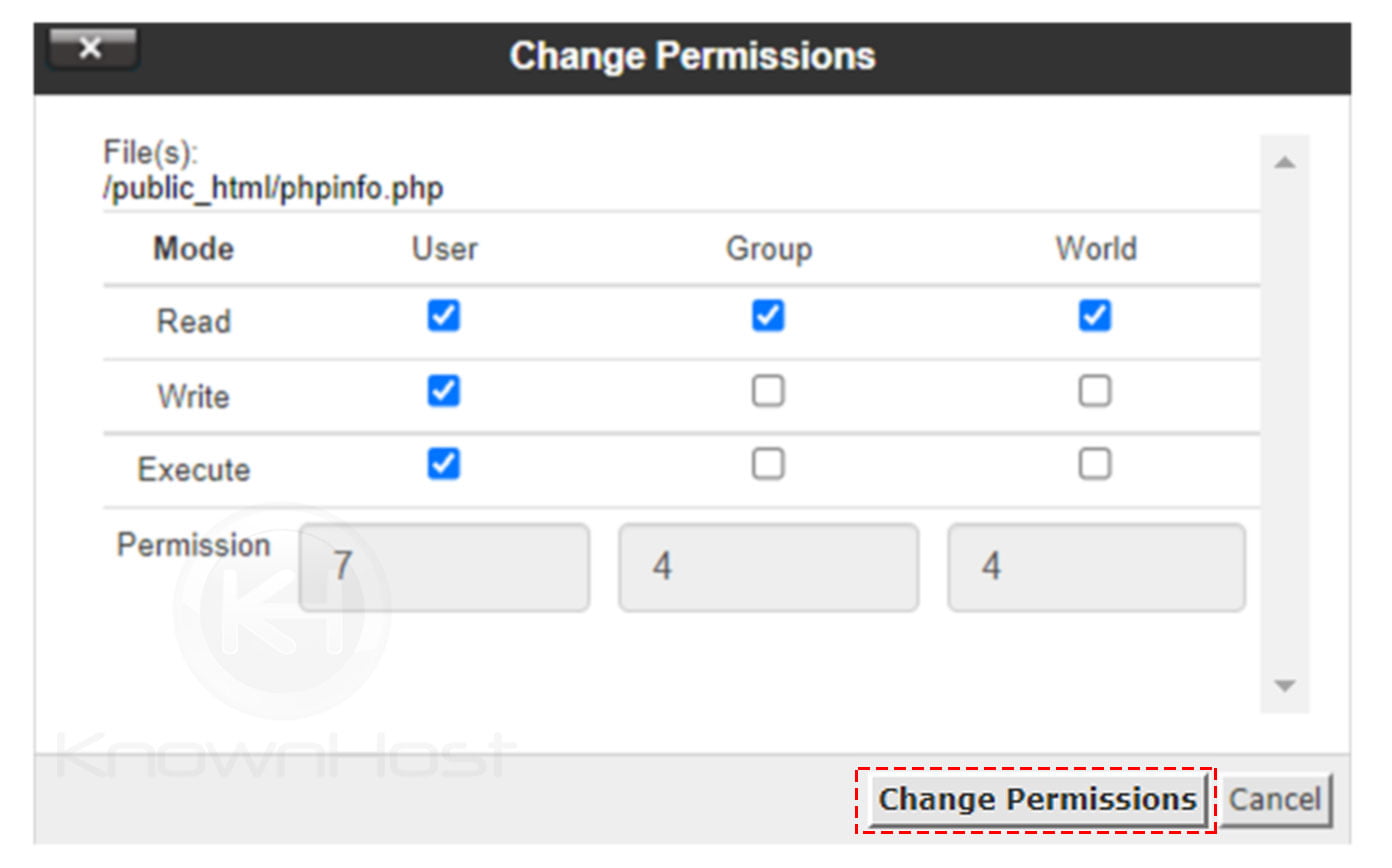Image resolution: width=1392 pixels, height=868 pixels.
Task: Uncheck Execute permission for User
Action: tap(444, 463)
